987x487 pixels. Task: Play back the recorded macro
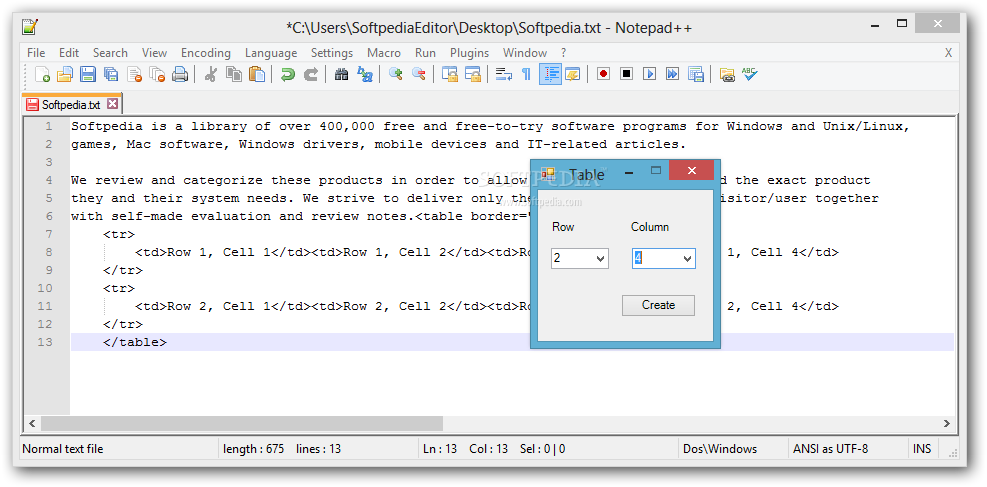click(650, 74)
